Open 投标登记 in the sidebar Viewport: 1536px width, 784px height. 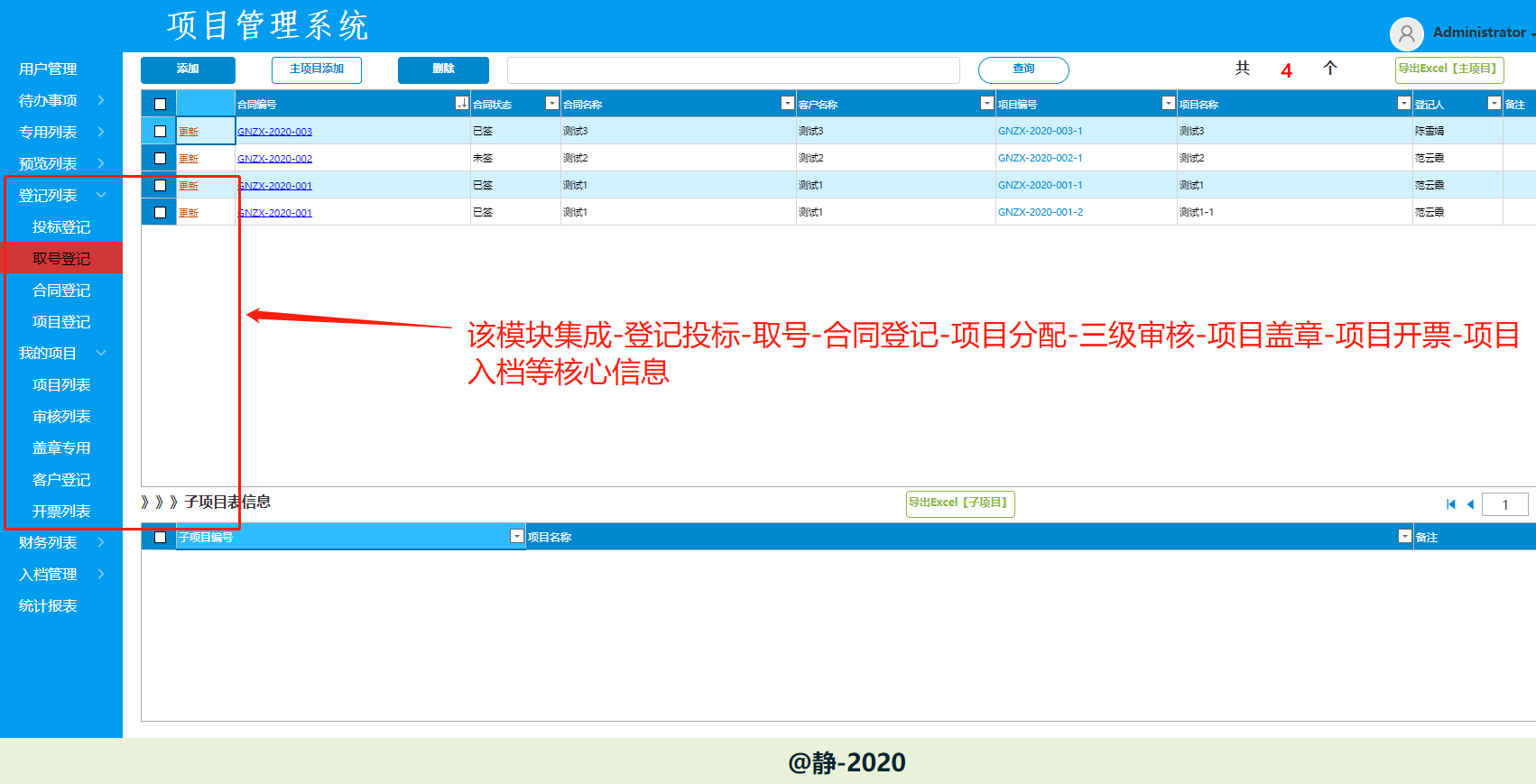(61, 226)
